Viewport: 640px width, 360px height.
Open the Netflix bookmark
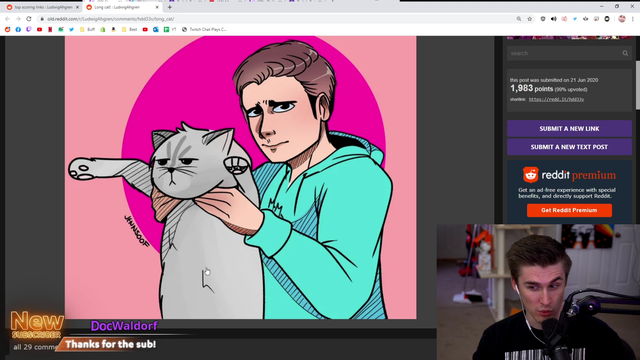click(50, 29)
